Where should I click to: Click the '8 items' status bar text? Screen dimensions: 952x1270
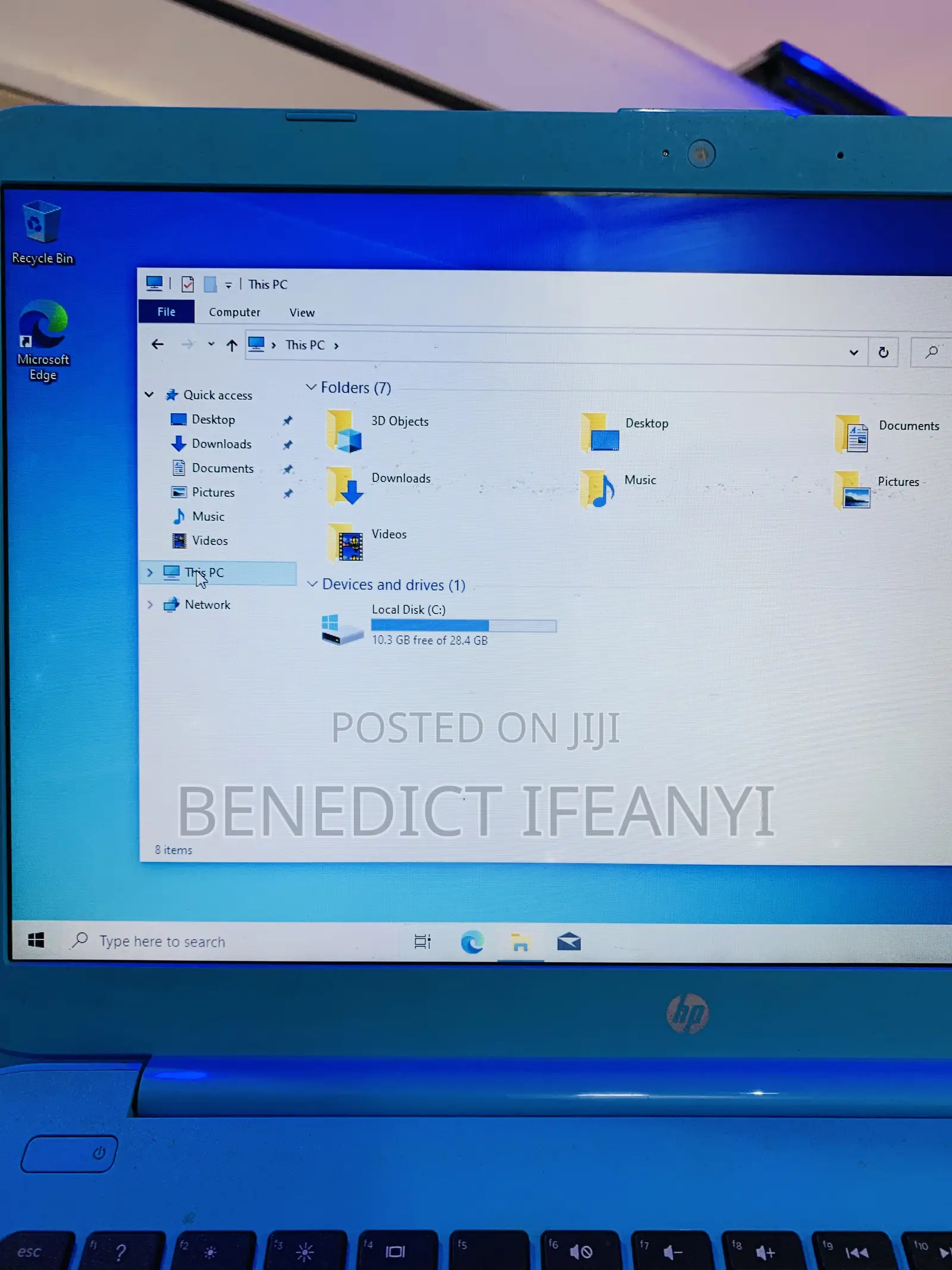click(174, 850)
